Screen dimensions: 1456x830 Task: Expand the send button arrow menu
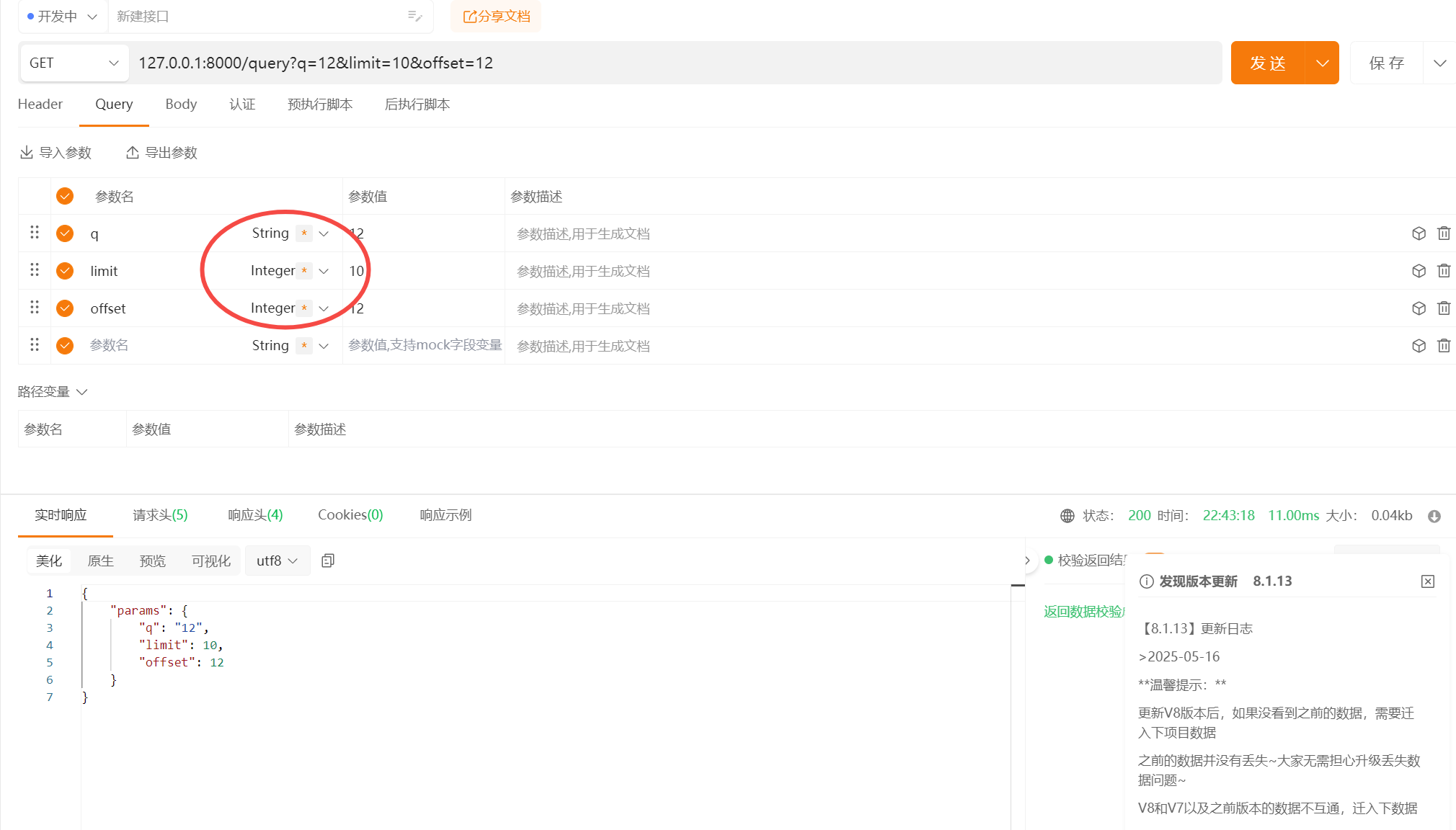[1322, 63]
